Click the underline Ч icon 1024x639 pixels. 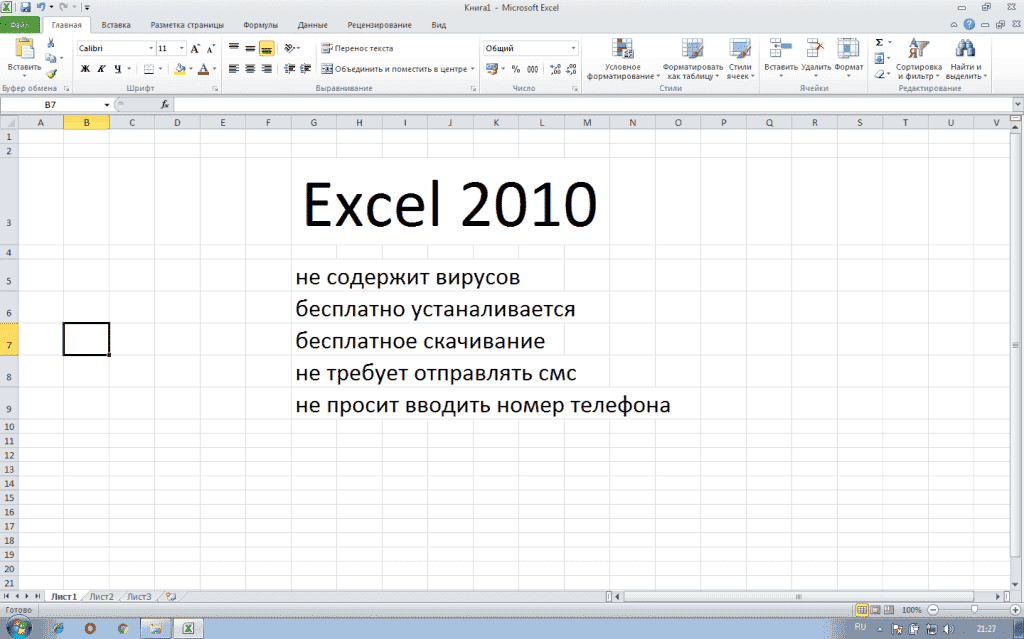pos(117,68)
